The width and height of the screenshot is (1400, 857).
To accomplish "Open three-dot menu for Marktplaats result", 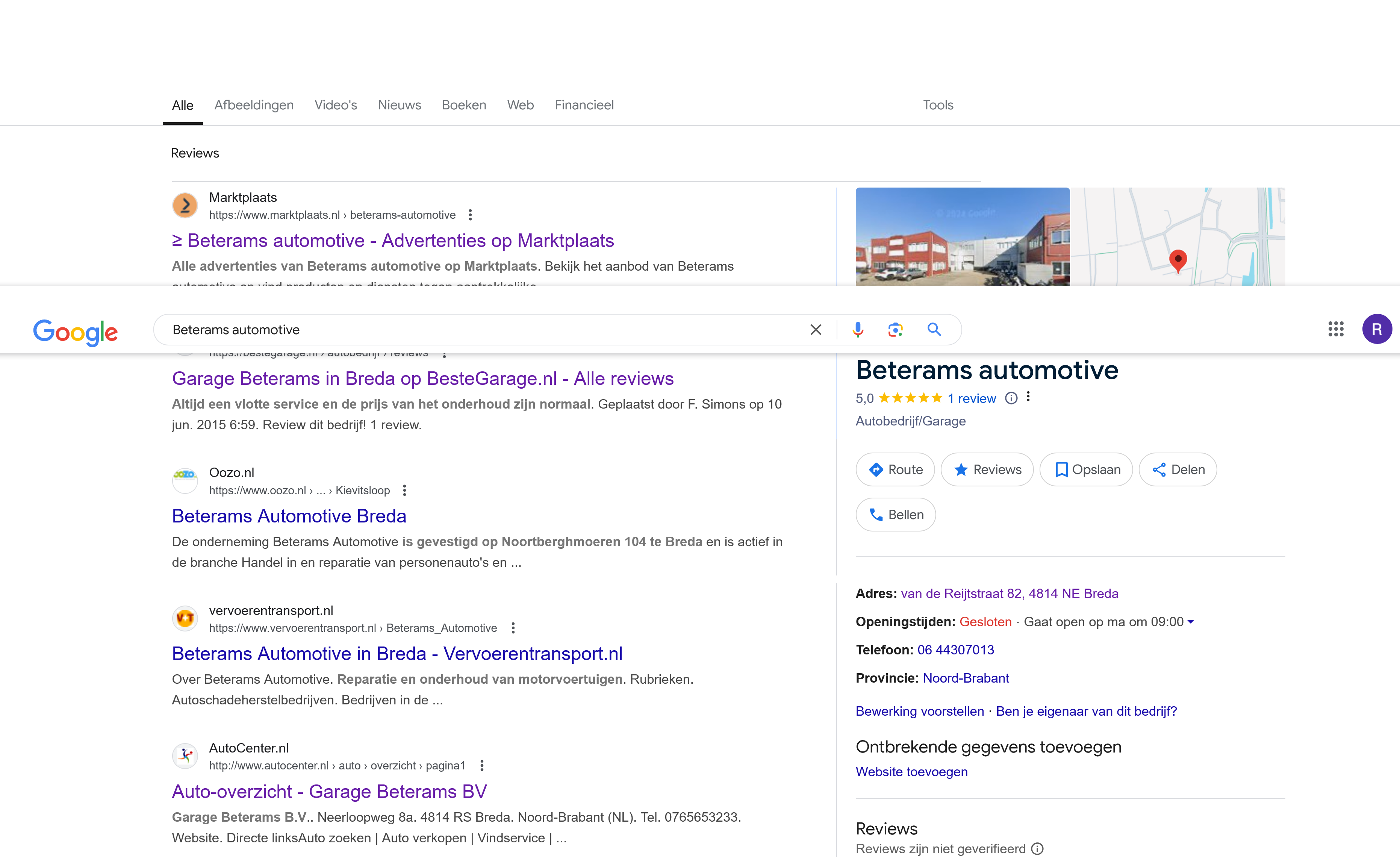I will pos(470,215).
